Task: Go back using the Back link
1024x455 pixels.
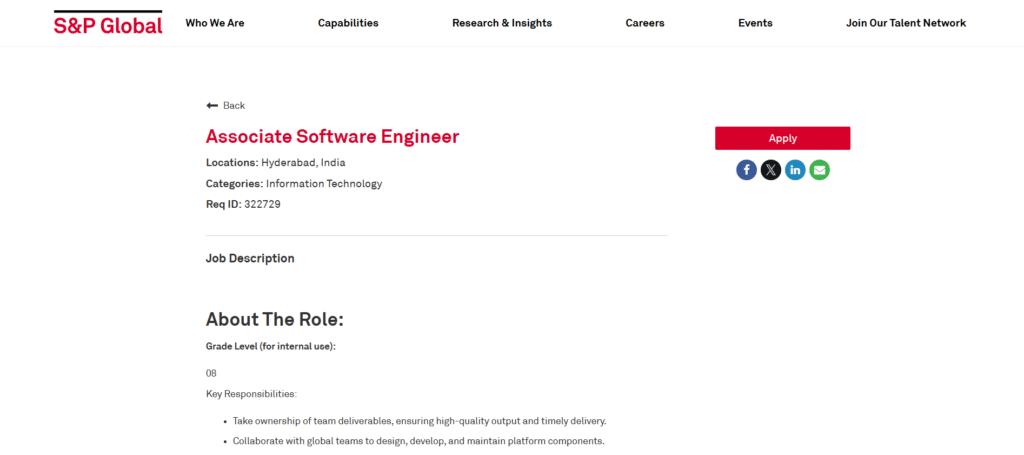Action: (x=233, y=106)
